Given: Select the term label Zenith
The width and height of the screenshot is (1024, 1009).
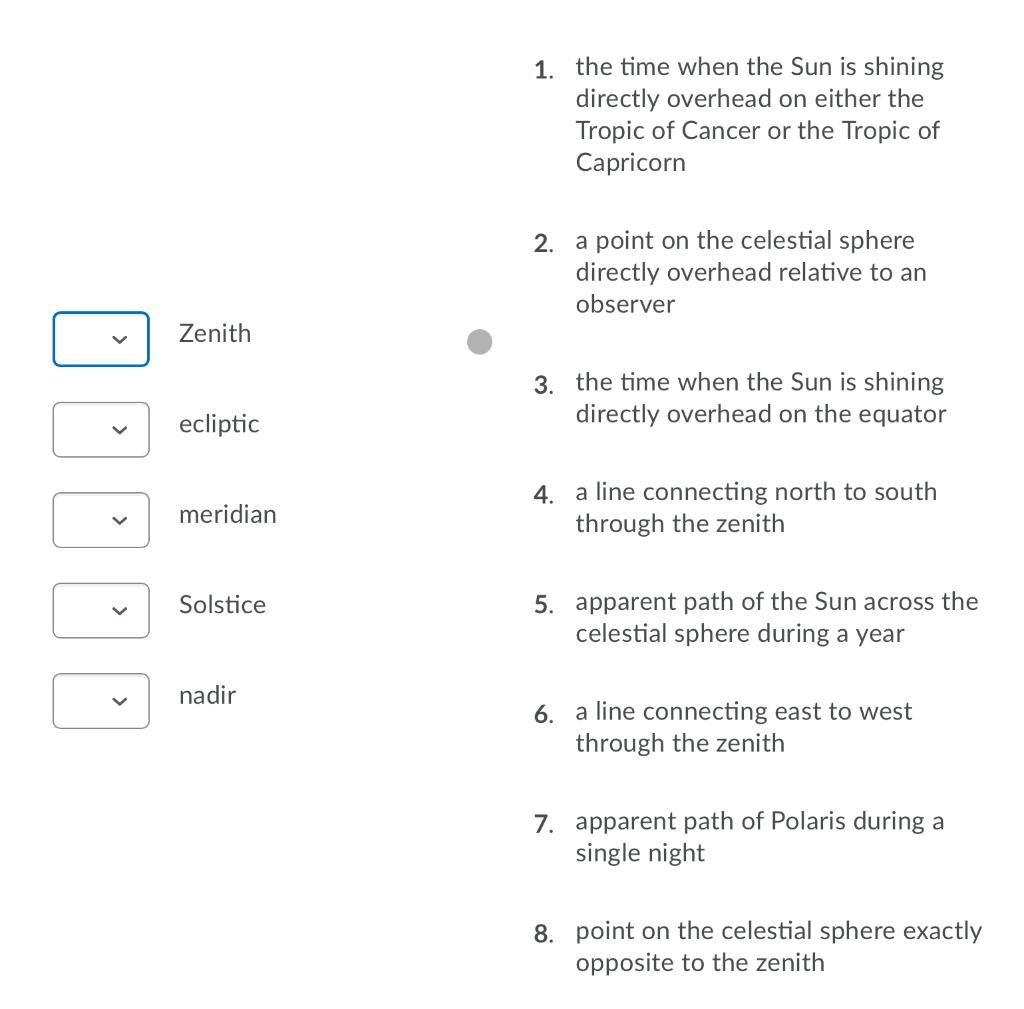Looking at the screenshot, I should tap(214, 333).
